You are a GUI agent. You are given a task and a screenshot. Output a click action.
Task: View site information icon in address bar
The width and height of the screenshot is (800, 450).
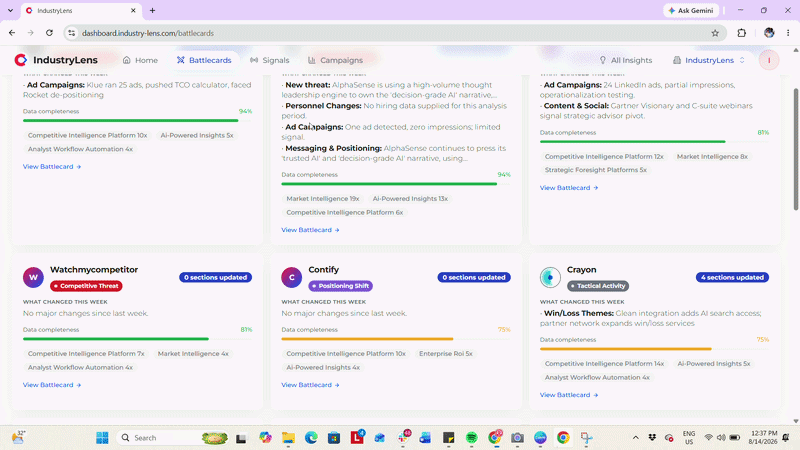71,33
